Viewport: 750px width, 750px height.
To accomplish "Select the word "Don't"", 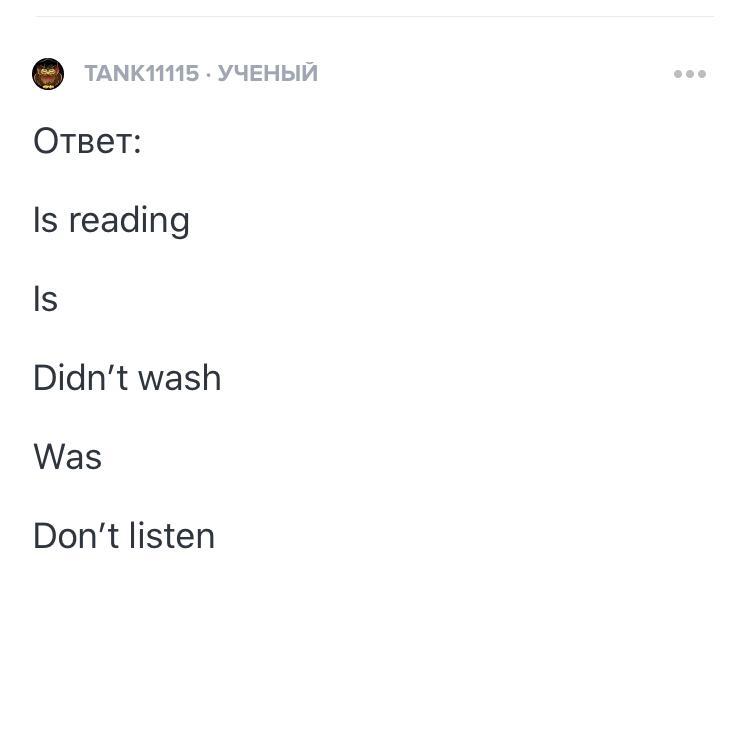I will (x=72, y=536).
